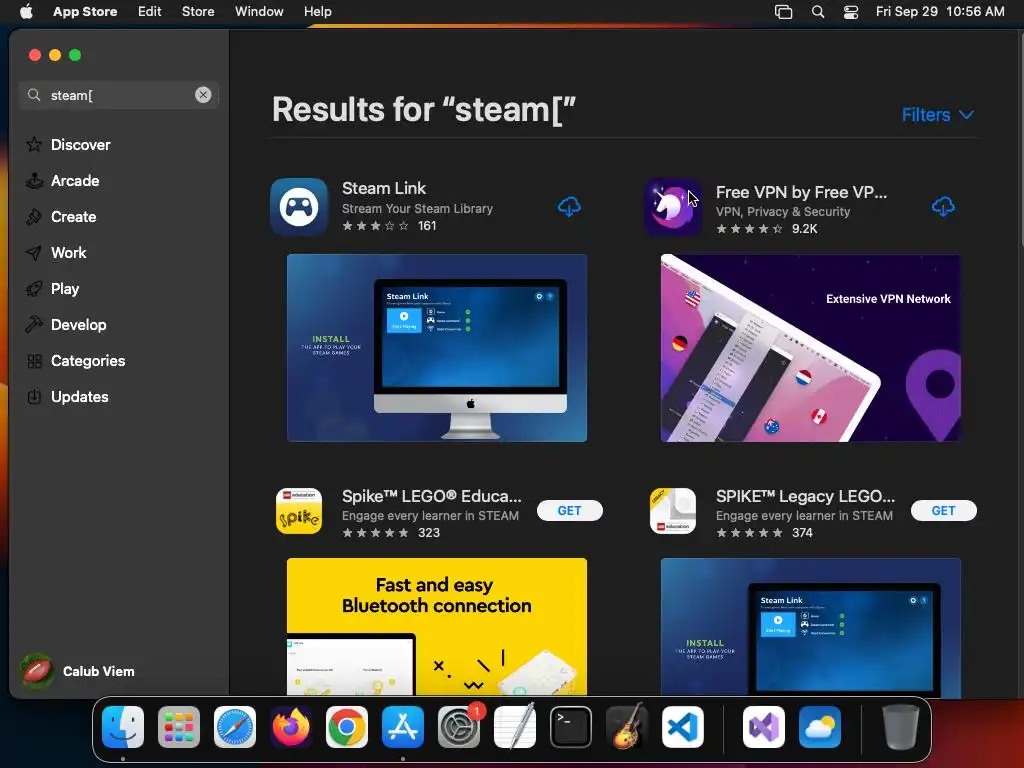This screenshot has height=768, width=1024.
Task: Open SPIKE Legacy LEGO... title link
Action: pyautogui.click(x=805, y=496)
